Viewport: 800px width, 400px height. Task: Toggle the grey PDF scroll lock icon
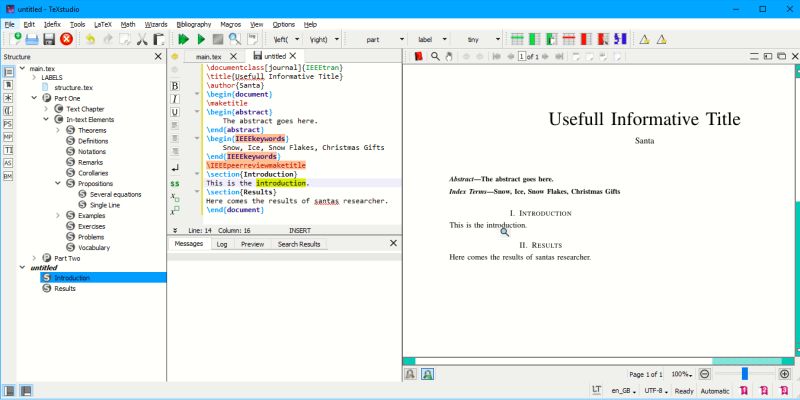tap(410, 374)
